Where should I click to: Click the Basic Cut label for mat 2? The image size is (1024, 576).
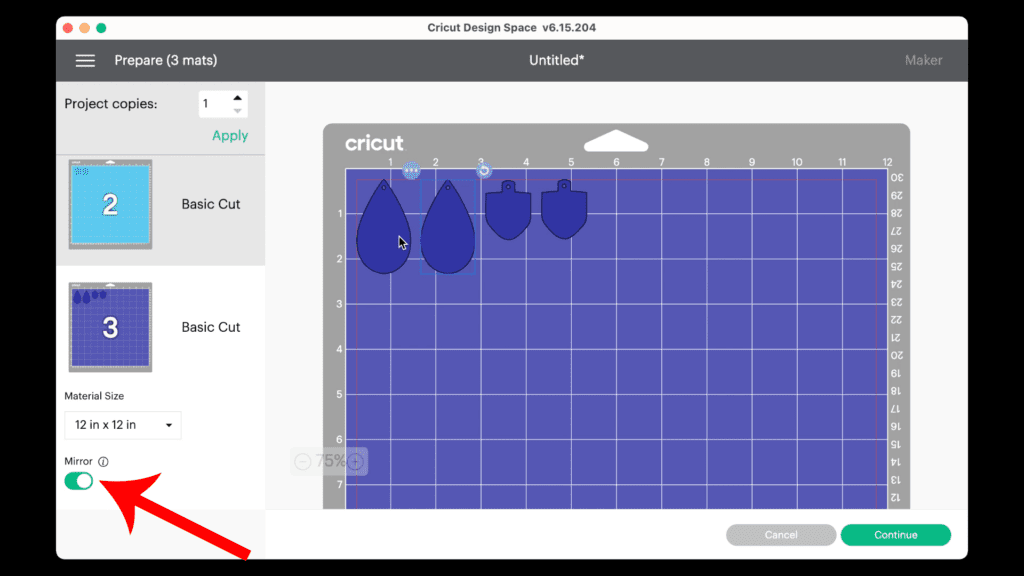tap(211, 204)
